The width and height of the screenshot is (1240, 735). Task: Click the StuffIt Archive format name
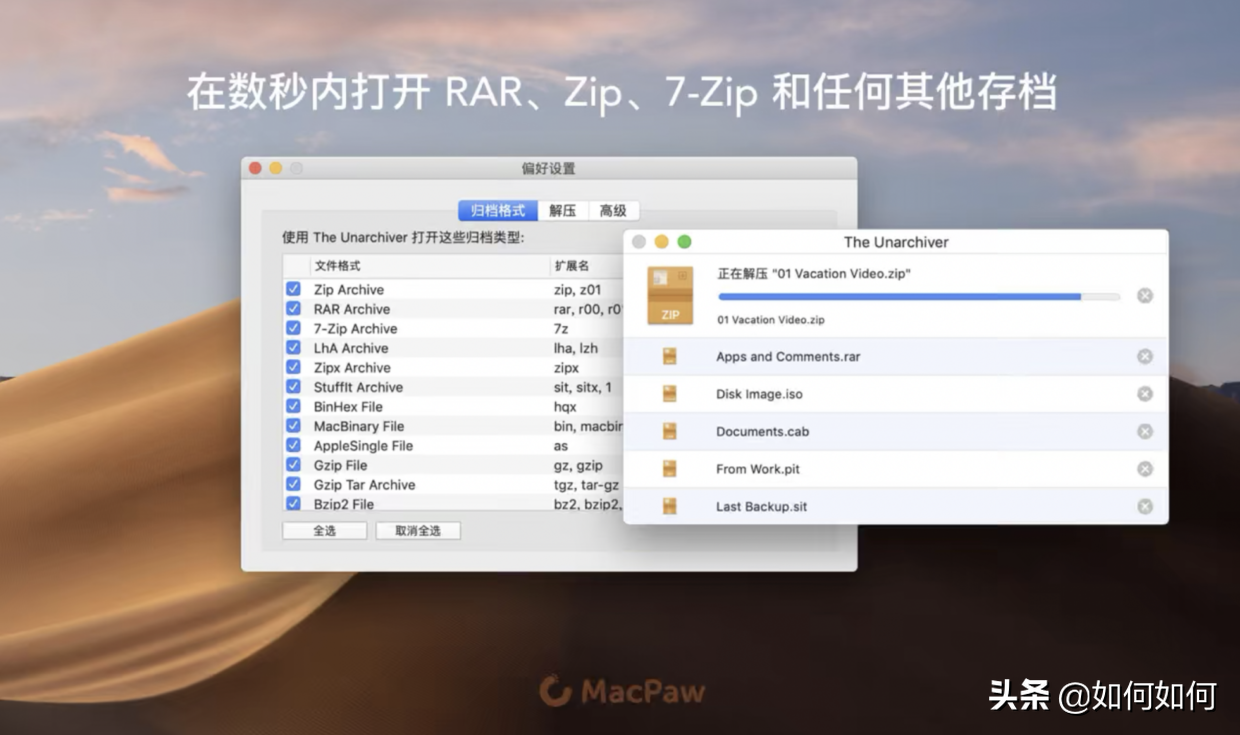click(359, 387)
